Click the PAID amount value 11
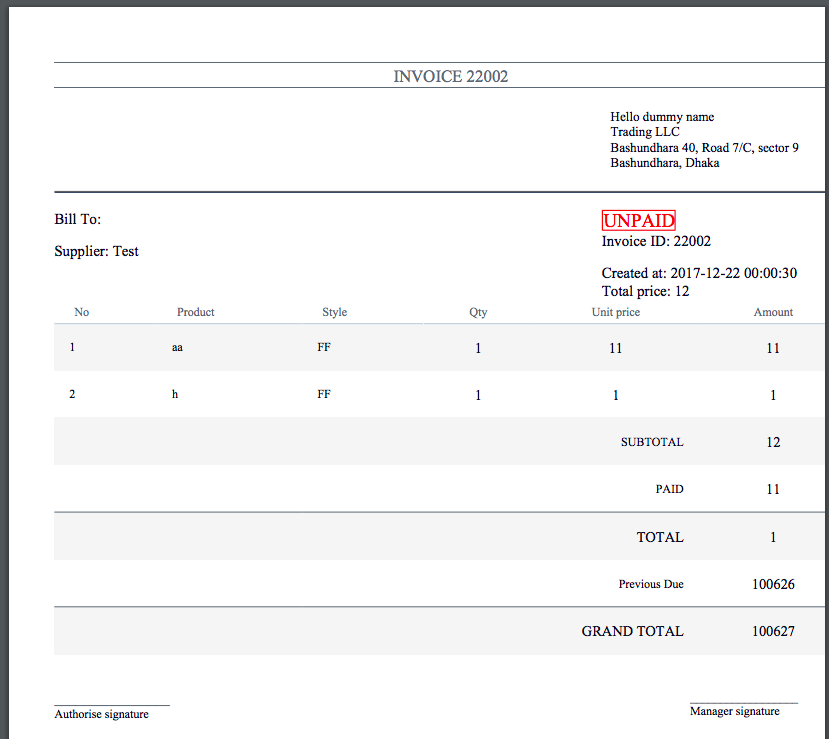The height and width of the screenshot is (739, 829). (773, 489)
